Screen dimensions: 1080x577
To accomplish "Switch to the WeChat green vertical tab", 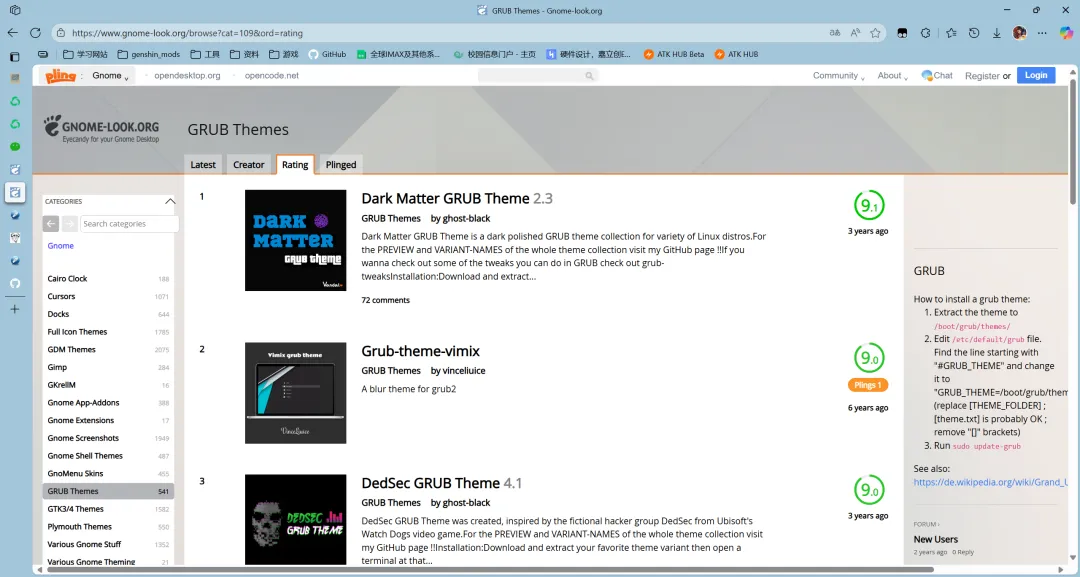I will click(x=15, y=147).
